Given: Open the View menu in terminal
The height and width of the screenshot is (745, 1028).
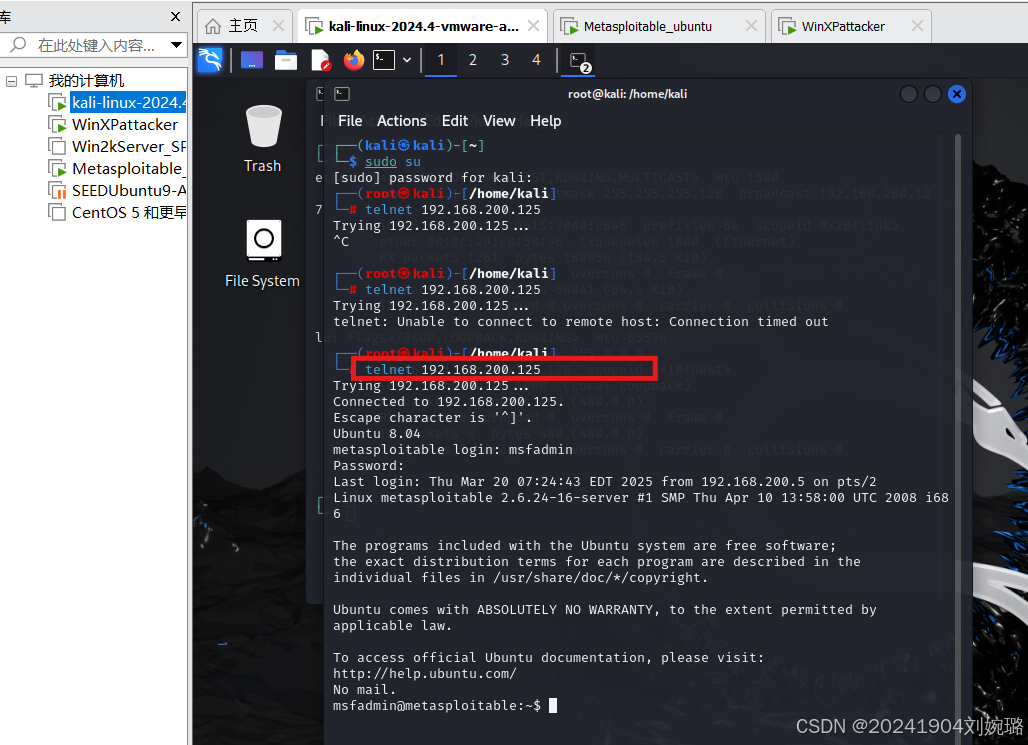Looking at the screenshot, I should click(499, 121).
